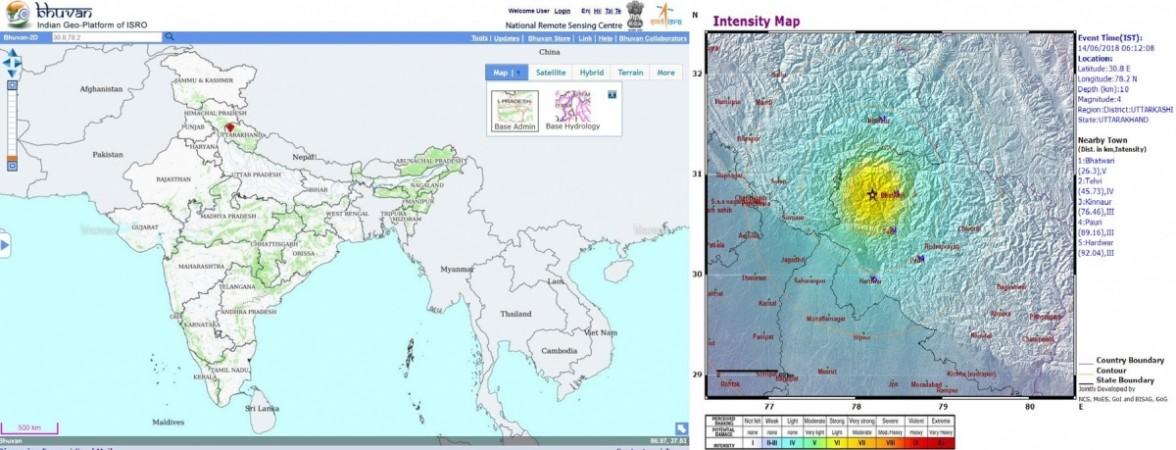Select the Terrain view tab

[630, 73]
